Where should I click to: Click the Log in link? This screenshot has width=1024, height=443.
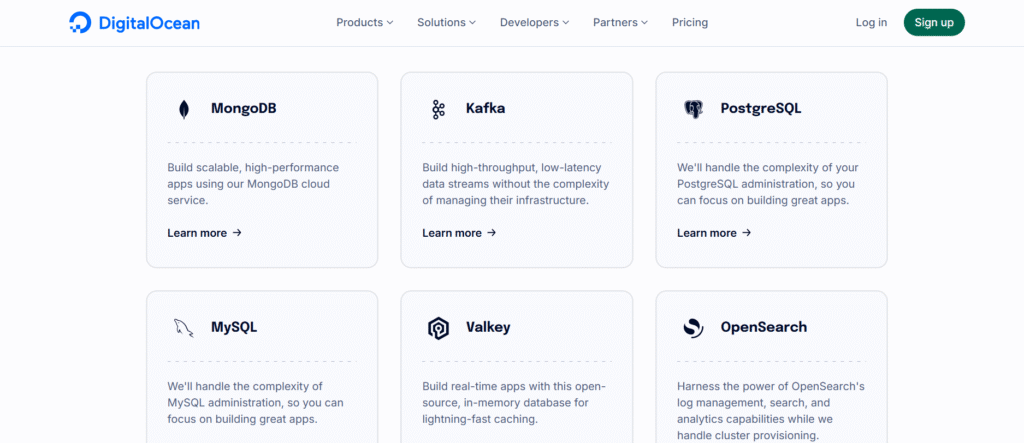point(871,22)
